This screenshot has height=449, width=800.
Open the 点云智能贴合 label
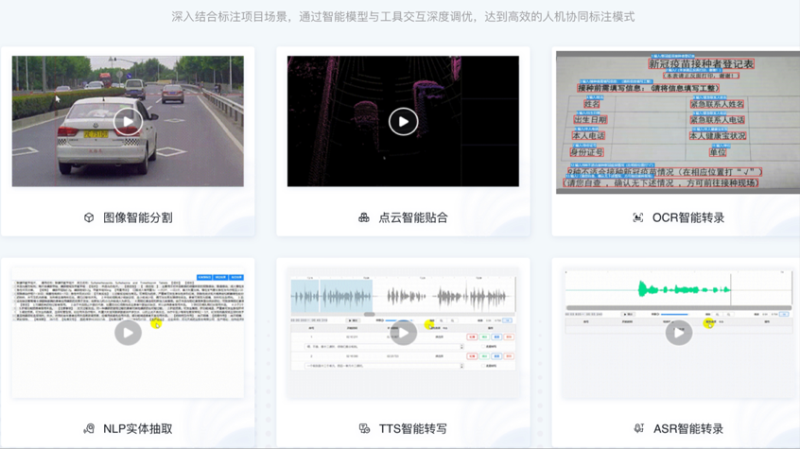pos(413,218)
